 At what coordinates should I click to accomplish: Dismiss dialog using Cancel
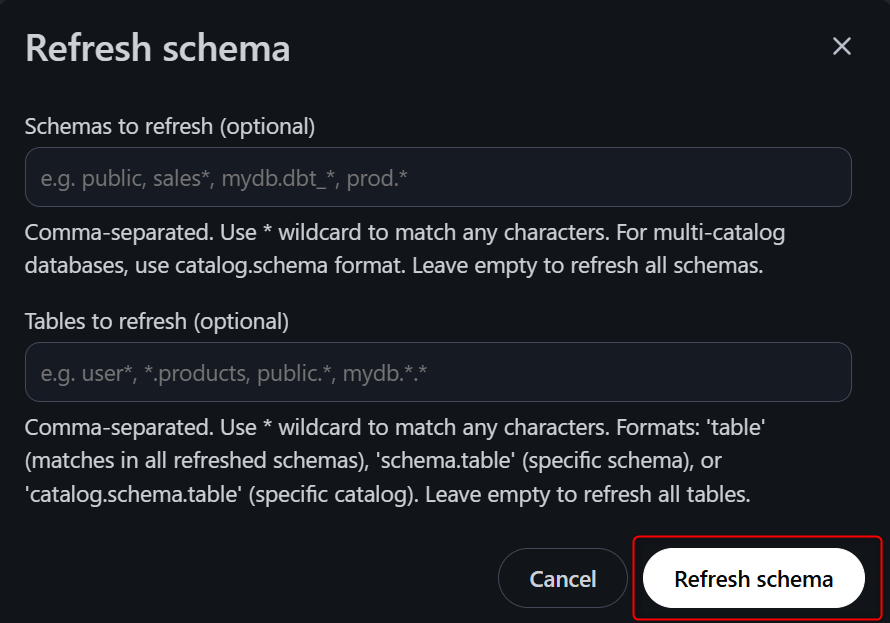click(x=562, y=578)
